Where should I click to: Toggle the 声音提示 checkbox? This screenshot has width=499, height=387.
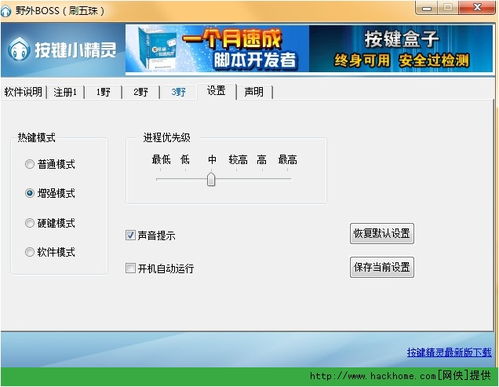[x=130, y=235]
